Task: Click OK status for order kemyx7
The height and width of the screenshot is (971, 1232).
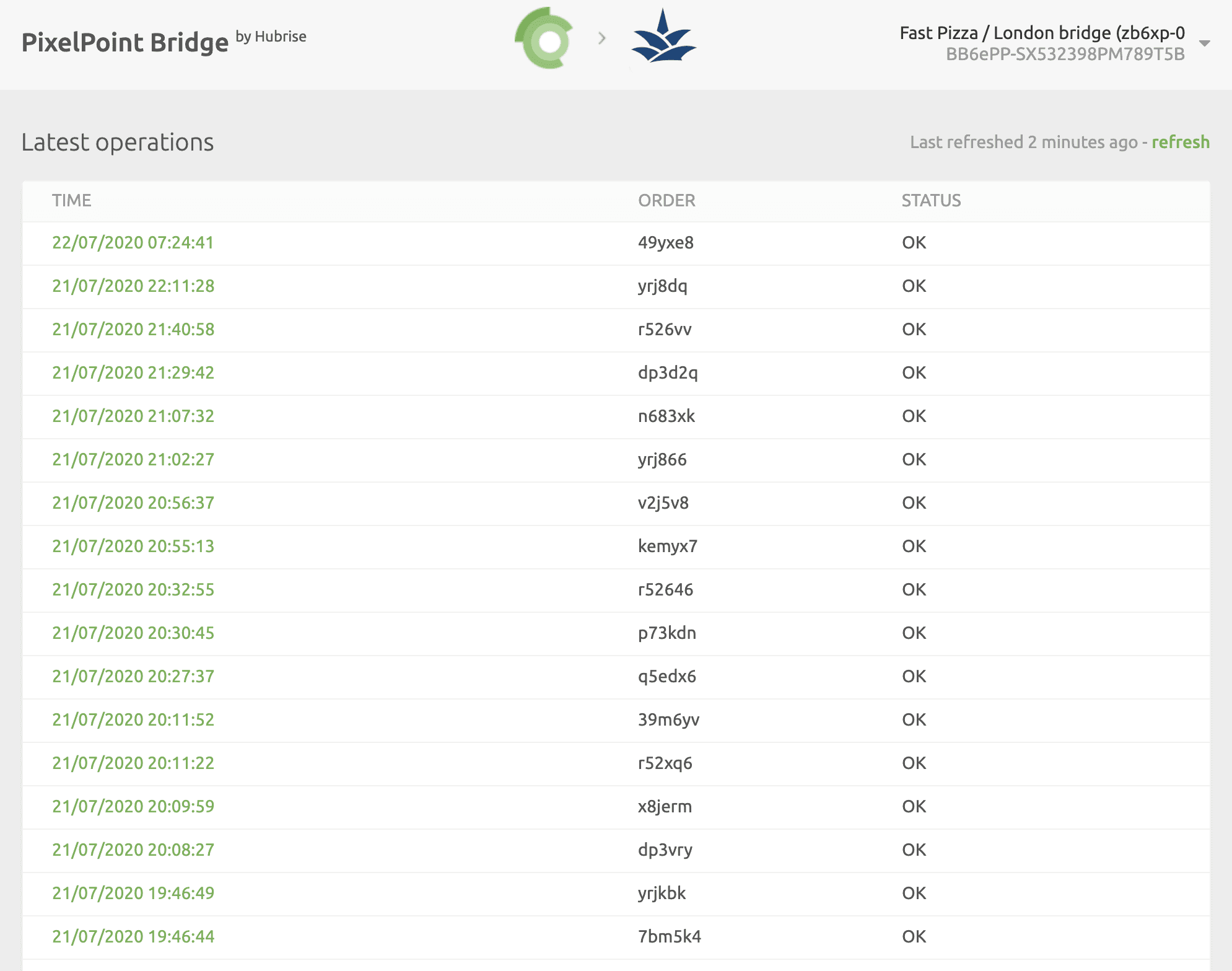Action: (x=914, y=546)
